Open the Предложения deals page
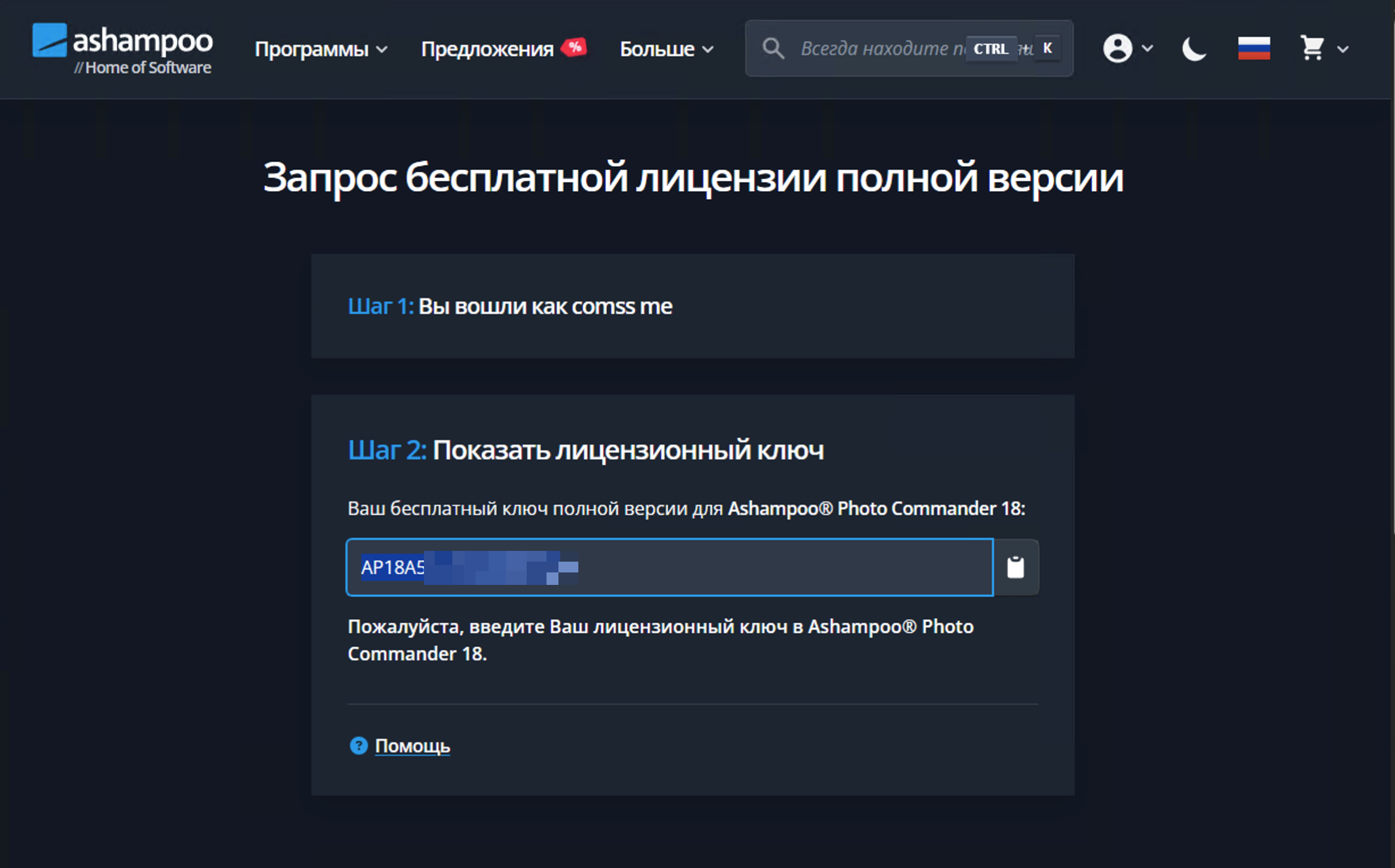The height and width of the screenshot is (868, 1395). (x=487, y=49)
